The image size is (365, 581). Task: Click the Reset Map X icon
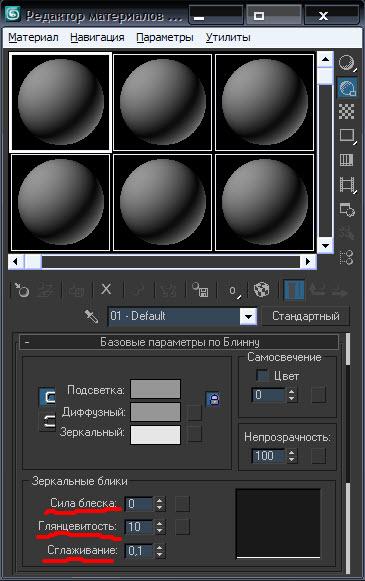coord(106,289)
